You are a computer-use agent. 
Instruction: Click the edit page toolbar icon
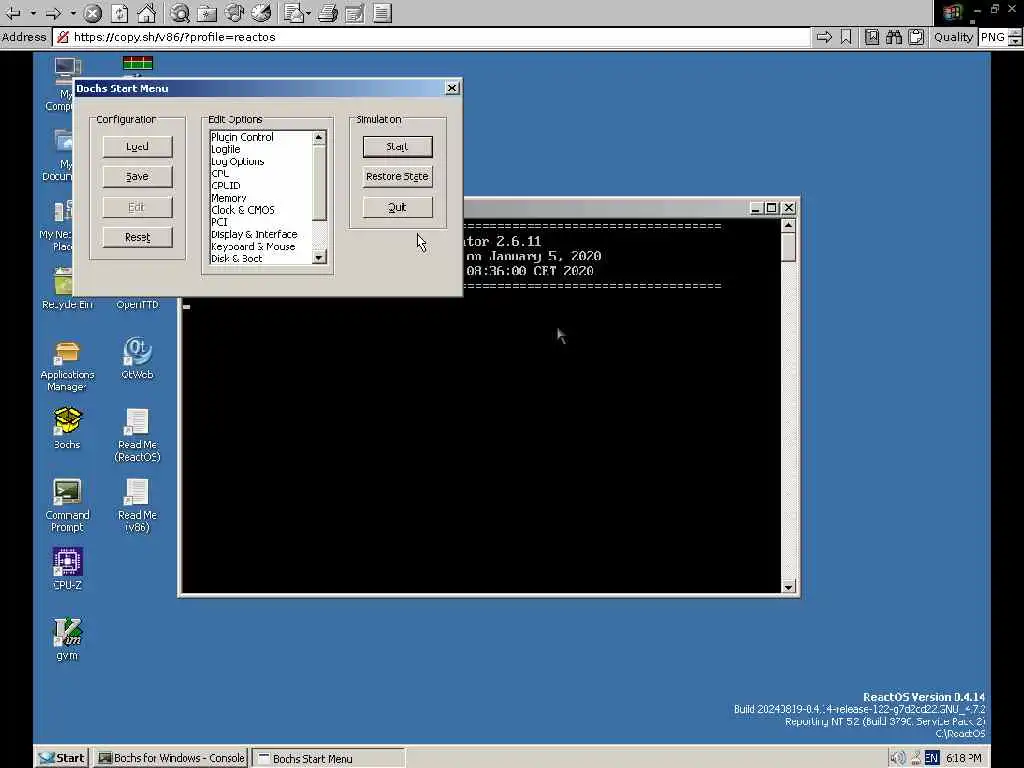(x=355, y=12)
